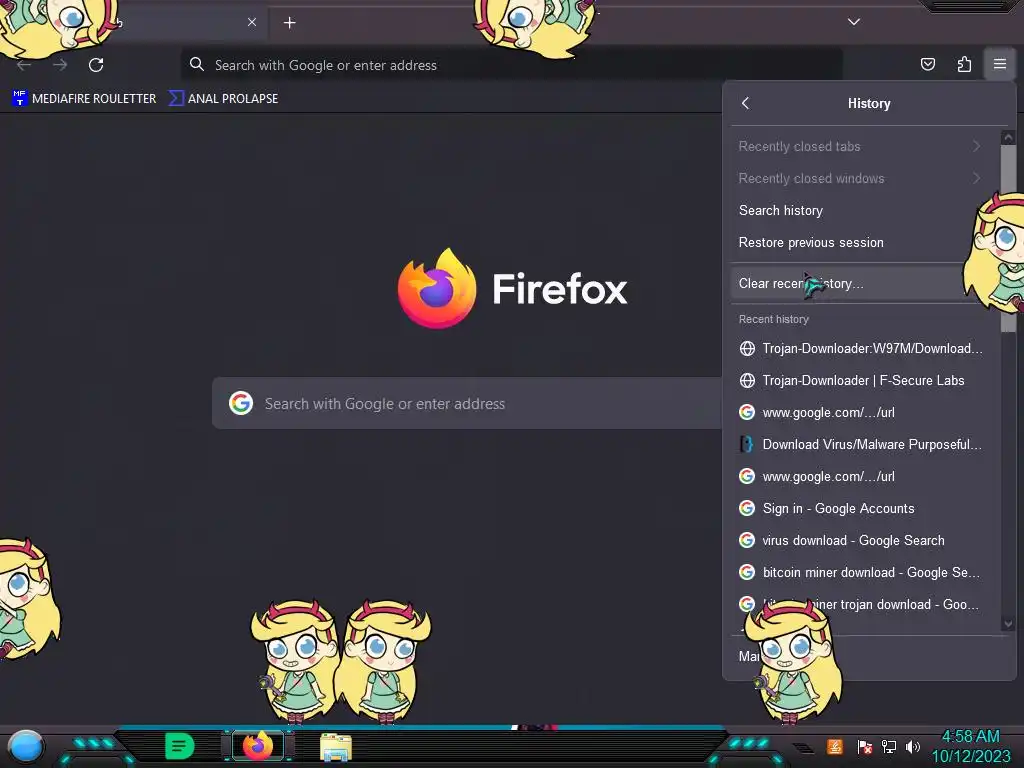Expand the list all tabs chevron
Viewport: 1024px width, 768px height.
(x=854, y=22)
